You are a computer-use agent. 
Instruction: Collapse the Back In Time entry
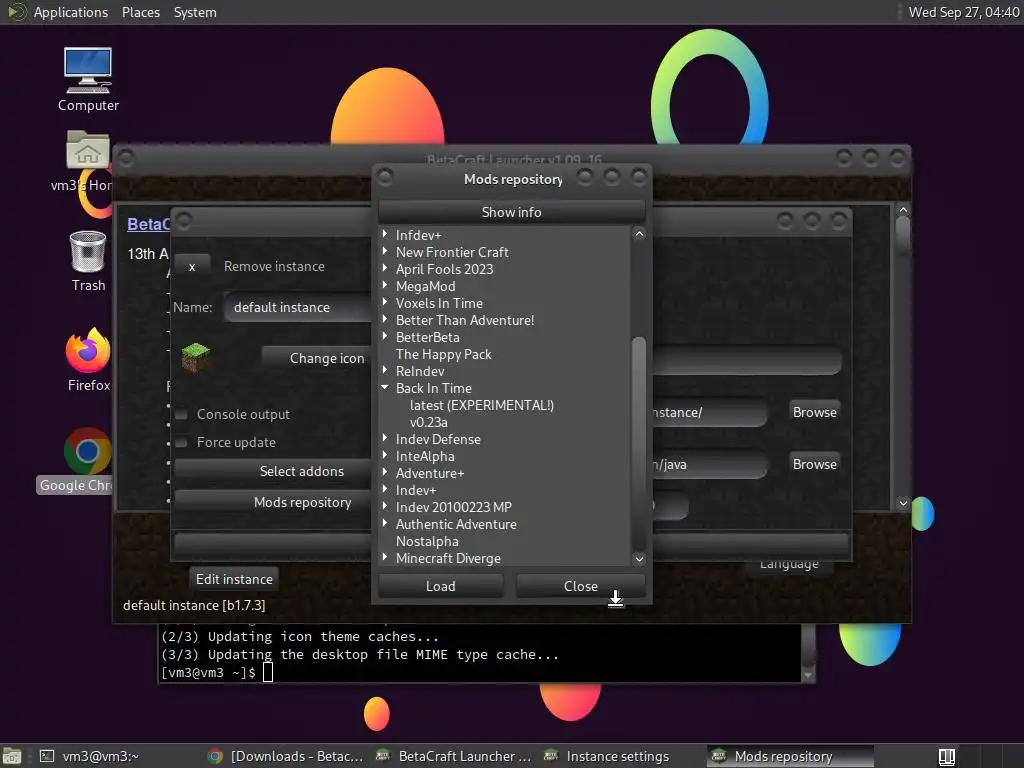pyautogui.click(x=385, y=387)
